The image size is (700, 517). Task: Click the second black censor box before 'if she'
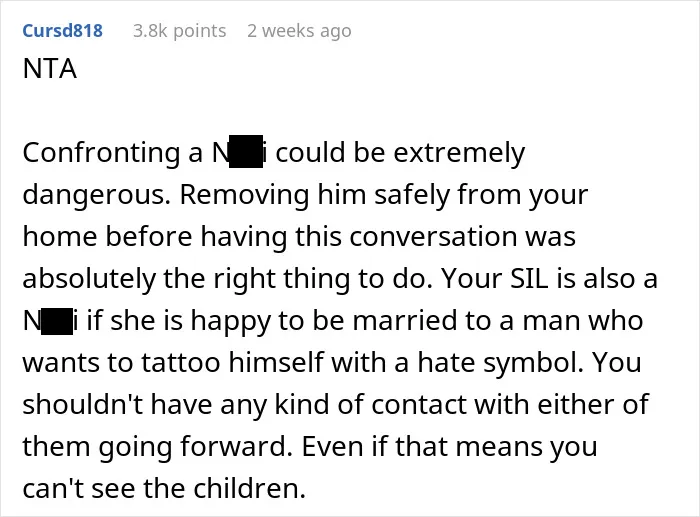point(57,321)
